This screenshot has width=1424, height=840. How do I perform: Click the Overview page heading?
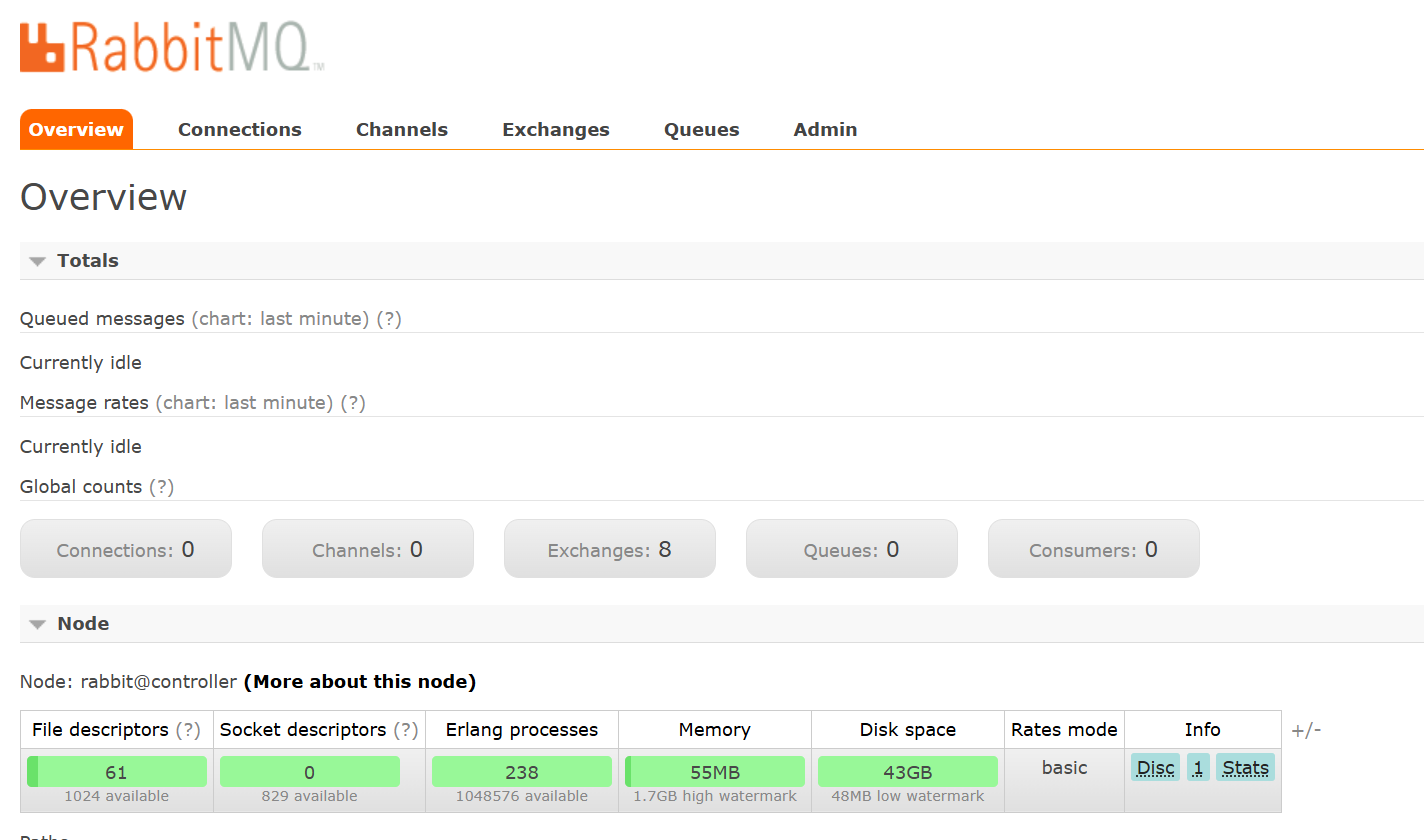click(103, 197)
